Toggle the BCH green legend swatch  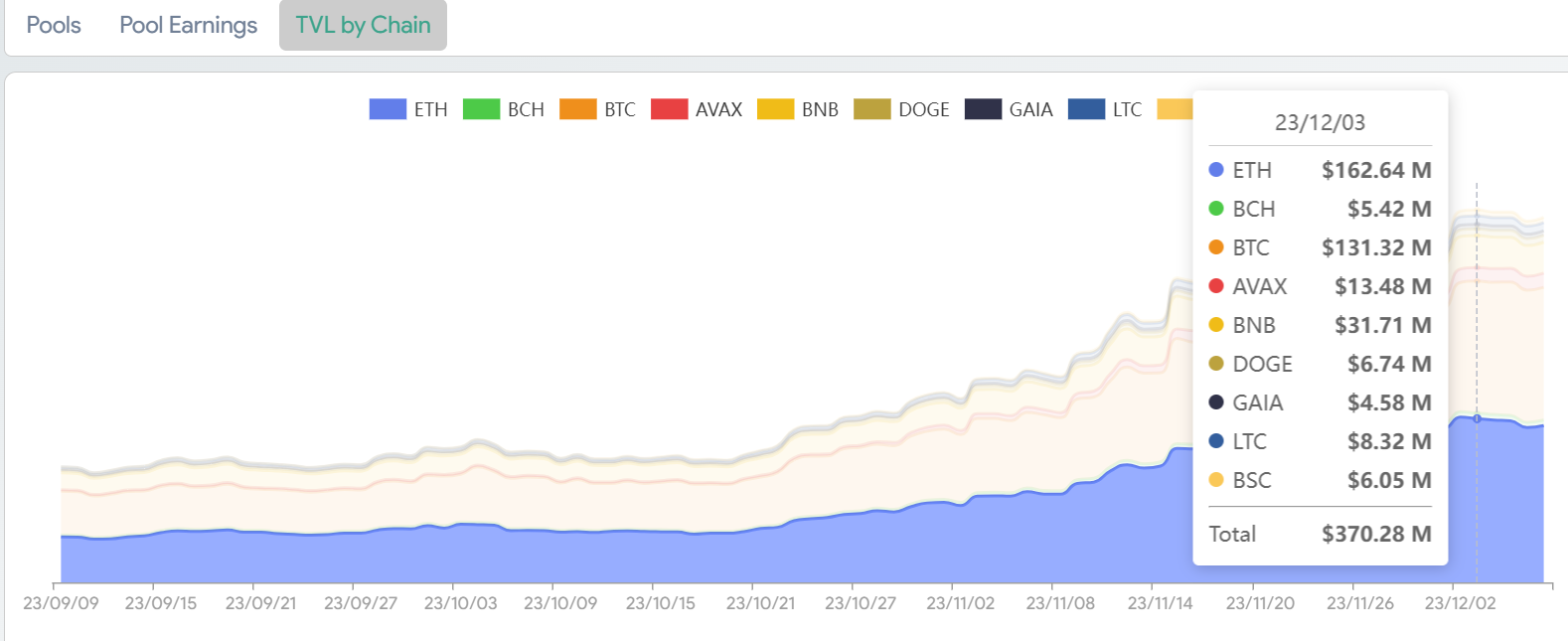click(481, 109)
